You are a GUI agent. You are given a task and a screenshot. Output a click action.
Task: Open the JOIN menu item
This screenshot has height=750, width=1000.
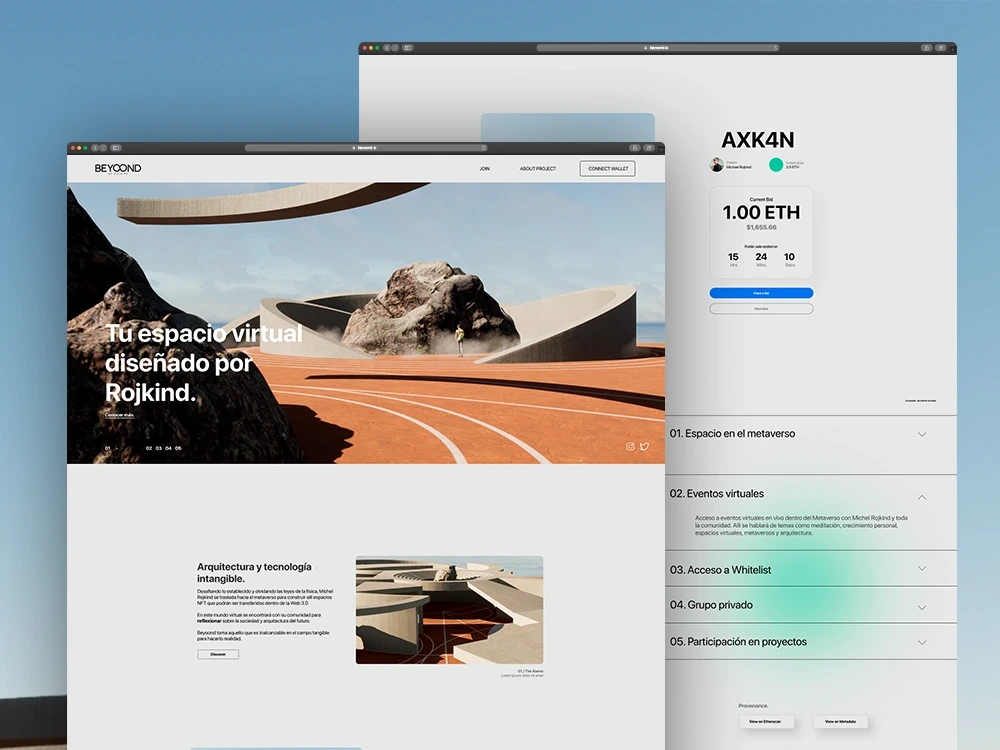(x=485, y=169)
